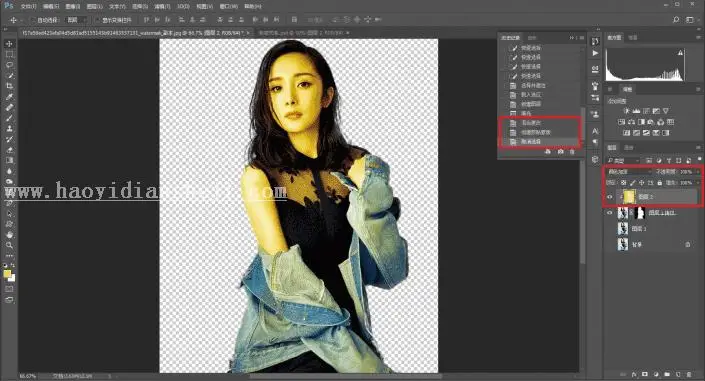Add a layer mask from Layers panel bottom
The height and width of the screenshot is (381, 705).
click(x=645, y=374)
